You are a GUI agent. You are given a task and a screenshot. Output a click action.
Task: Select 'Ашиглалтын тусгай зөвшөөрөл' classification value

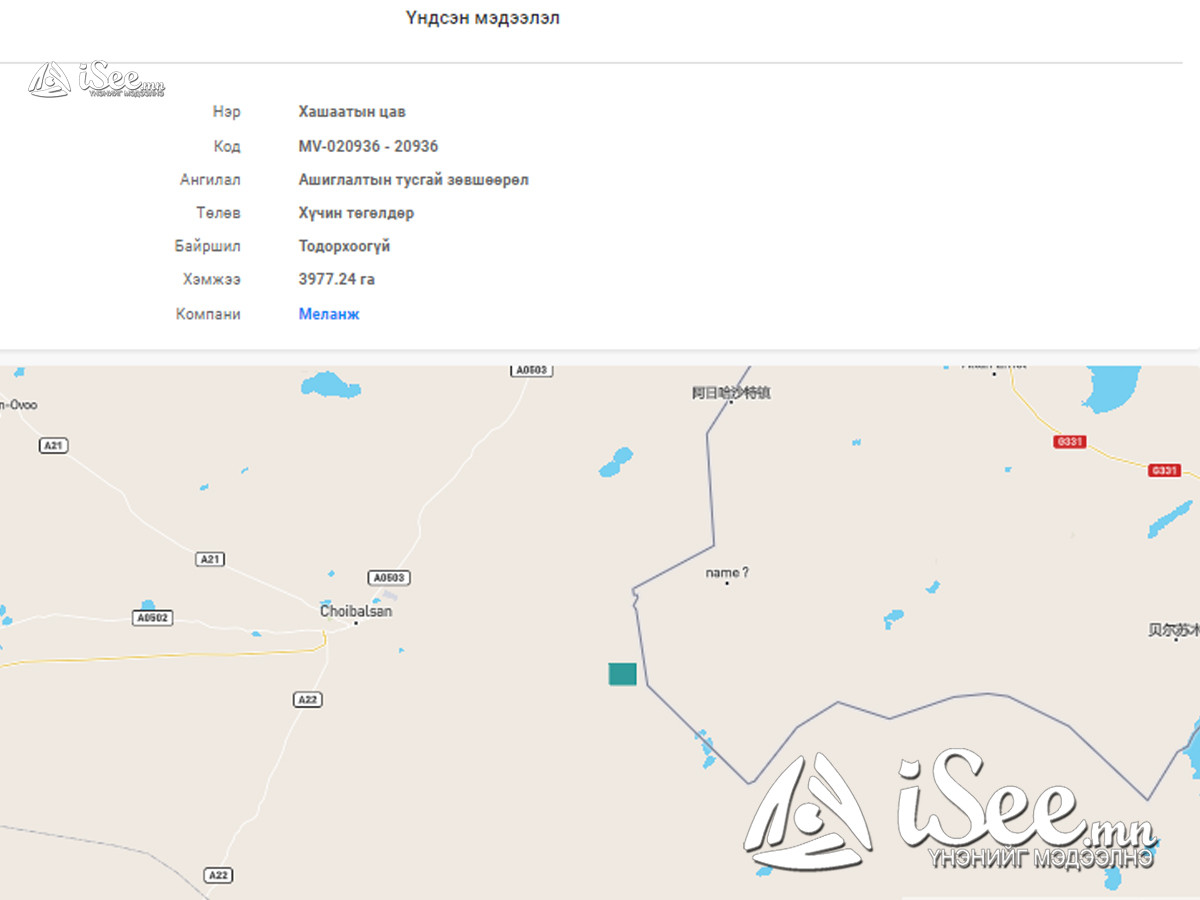click(413, 180)
